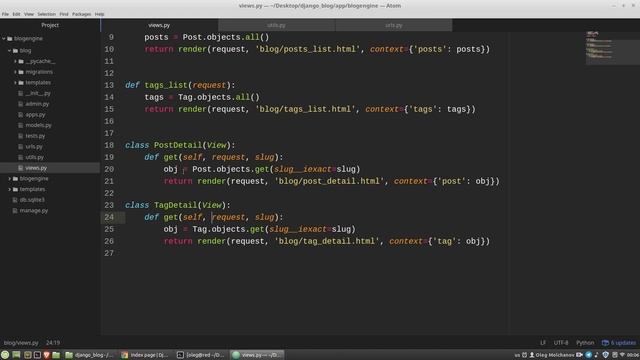
Task: Click line number 18 in the gutter
Action: click(x=109, y=145)
